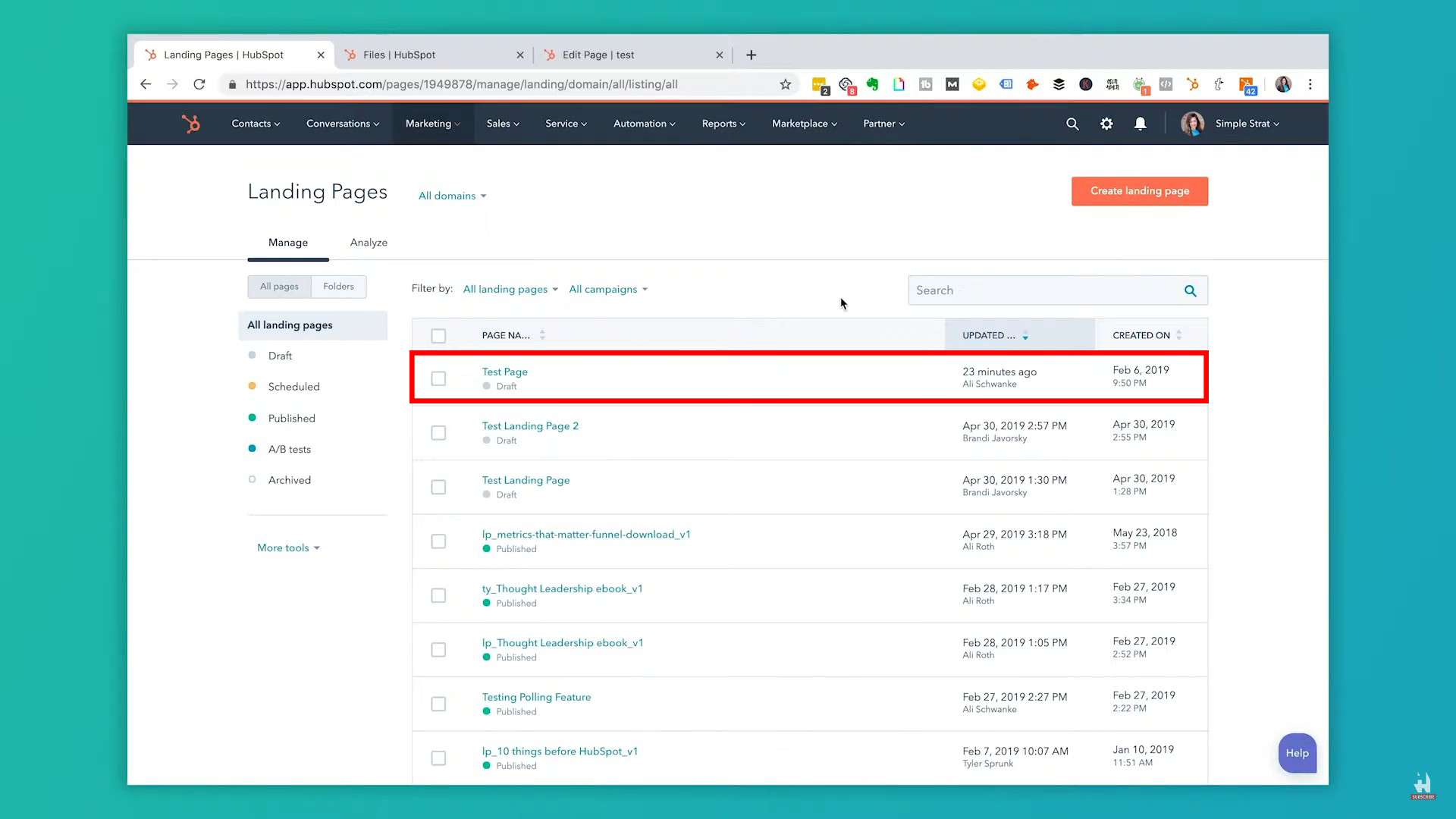
Task: Switch to the Folders view
Action: 338,287
